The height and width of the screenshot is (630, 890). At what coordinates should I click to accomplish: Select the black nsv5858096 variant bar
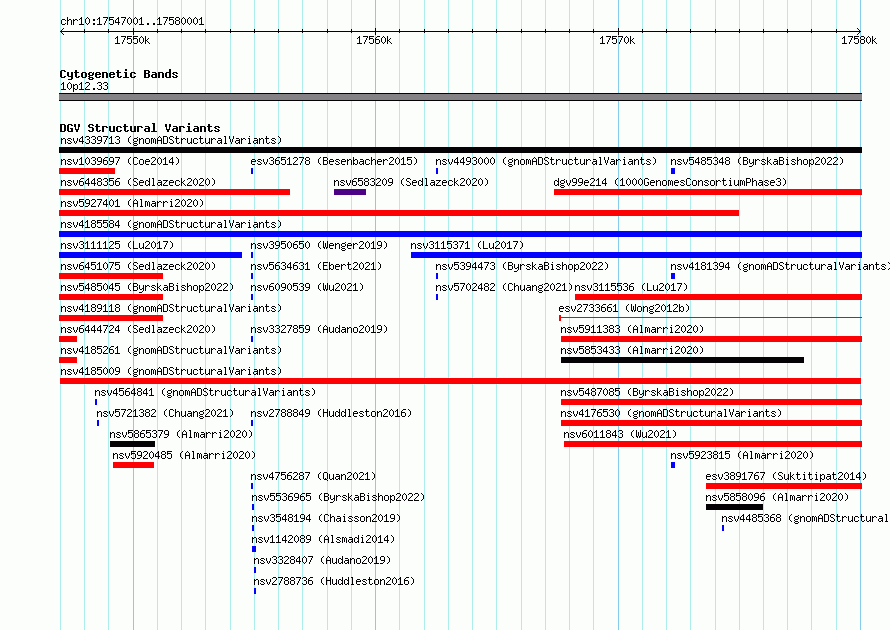(734, 507)
